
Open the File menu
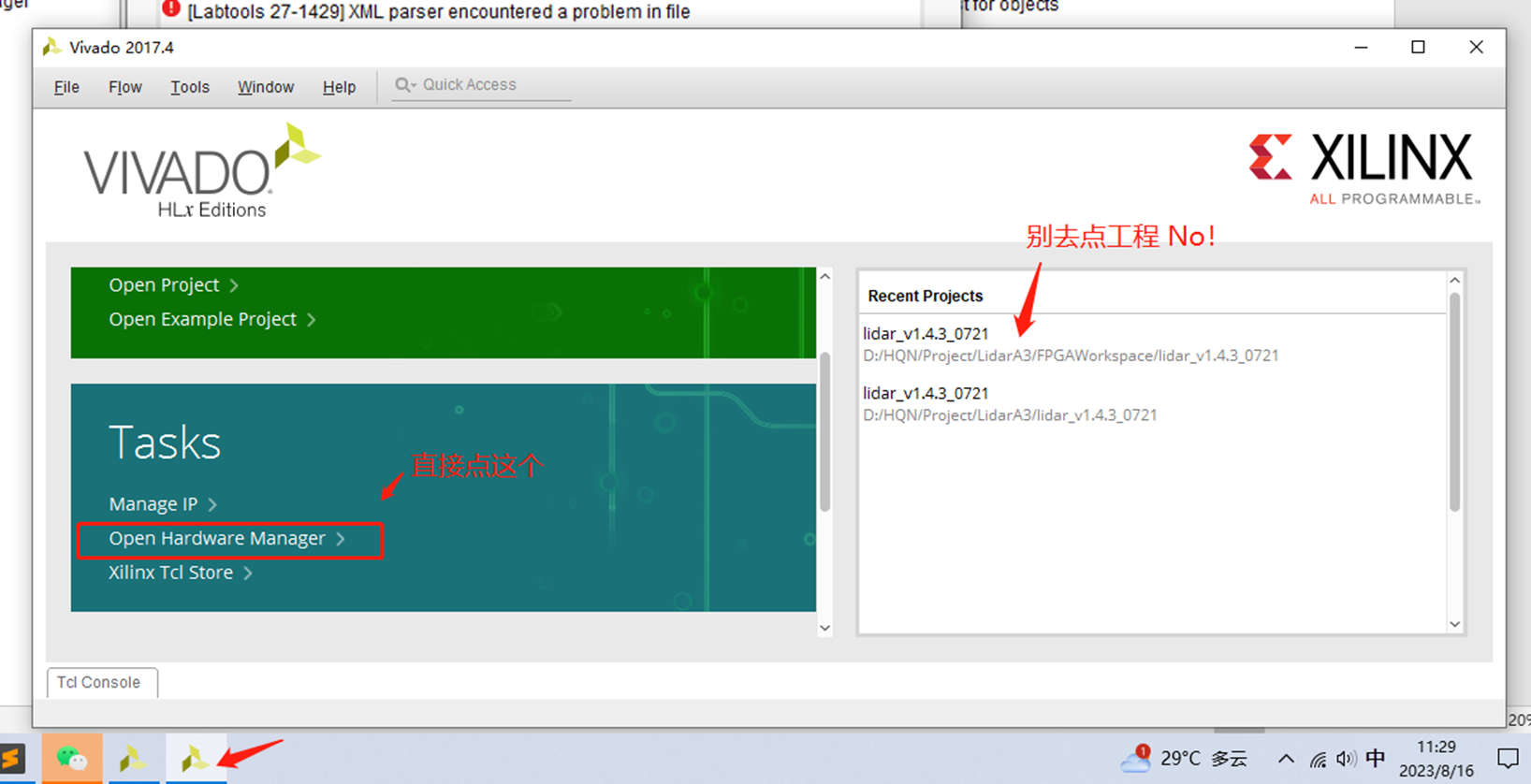pos(66,87)
